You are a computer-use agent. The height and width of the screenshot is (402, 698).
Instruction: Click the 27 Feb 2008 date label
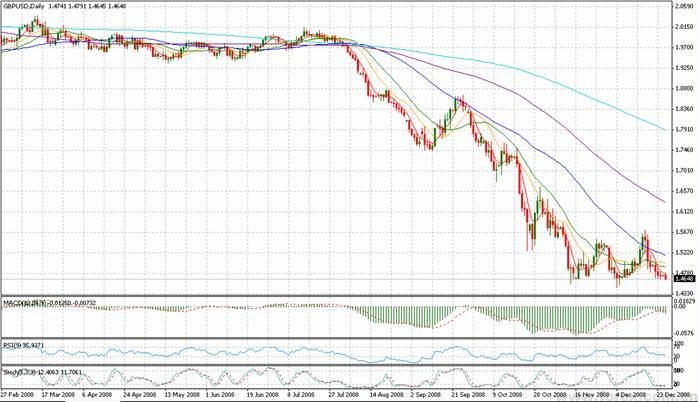tap(16, 395)
